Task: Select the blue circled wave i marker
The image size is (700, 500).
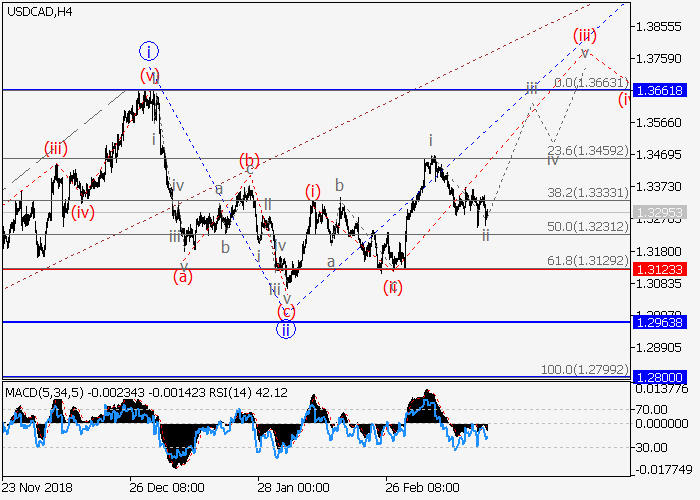Action: click(149, 50)
